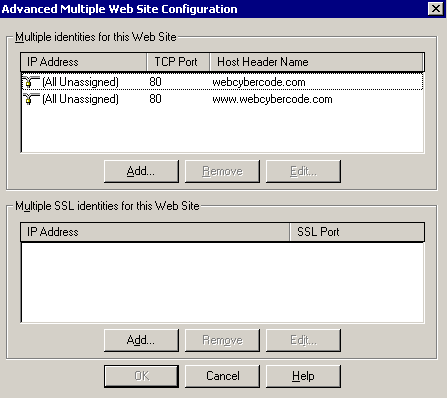The image size is (447, 398).
Task: Click the TCP port 80 value in www.webcybercode.com row
Action: (155, 99)
